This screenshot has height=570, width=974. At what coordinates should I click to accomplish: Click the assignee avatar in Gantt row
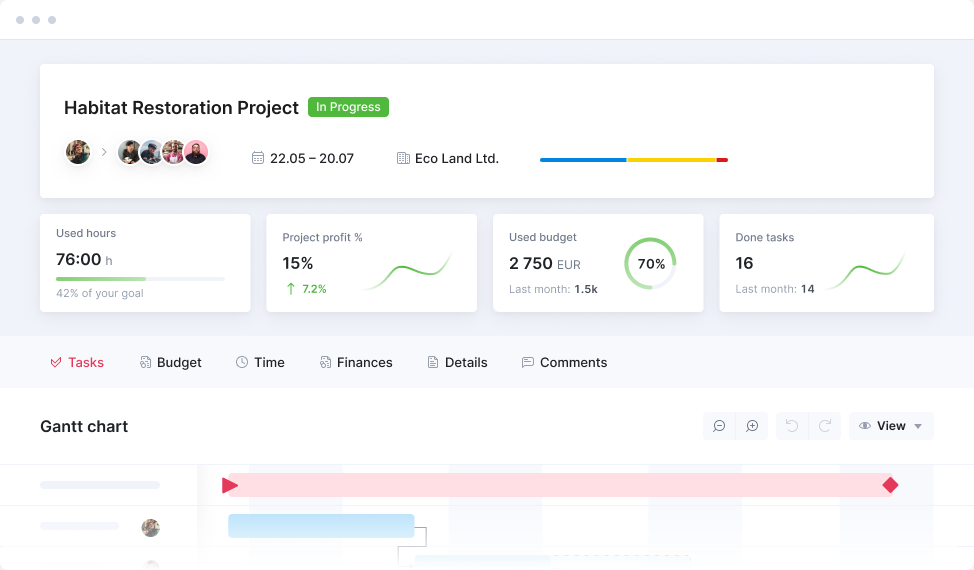(151, 527)
